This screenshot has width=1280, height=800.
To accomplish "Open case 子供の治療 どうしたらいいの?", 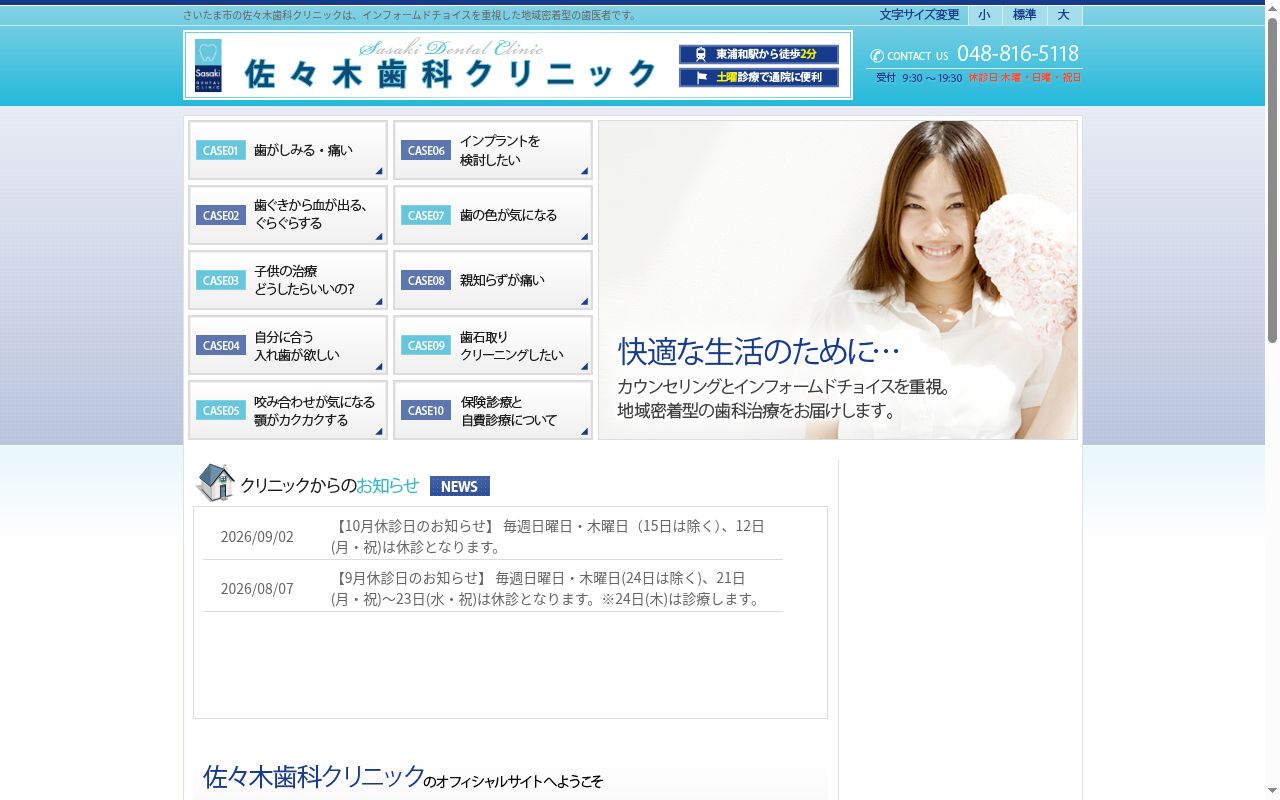I will click(288, 280).
